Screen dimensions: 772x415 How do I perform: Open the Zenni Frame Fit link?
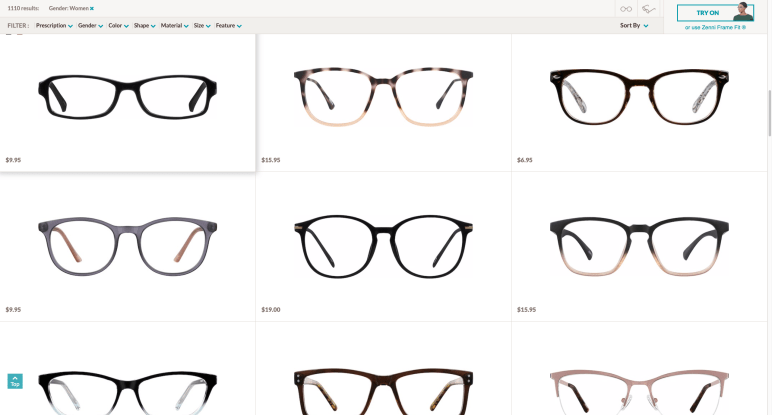[x=715, y=28]
